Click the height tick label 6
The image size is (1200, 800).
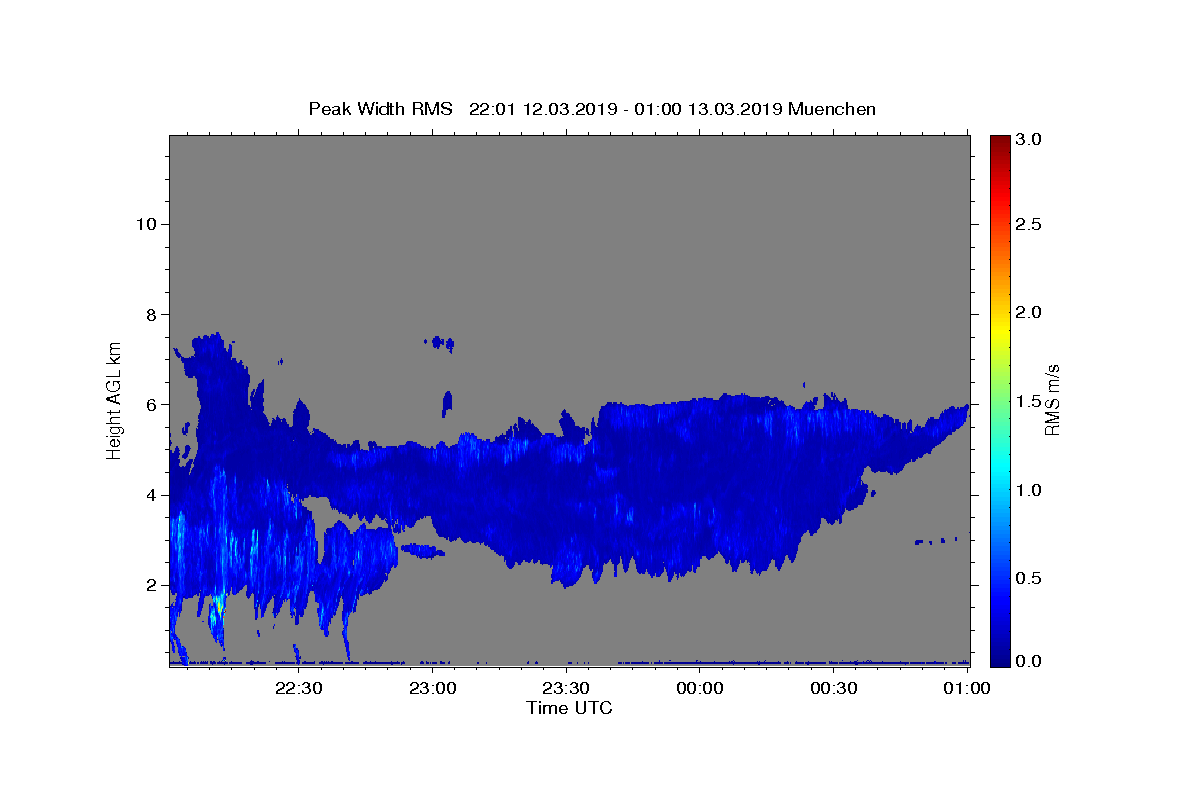click(151, 404)
